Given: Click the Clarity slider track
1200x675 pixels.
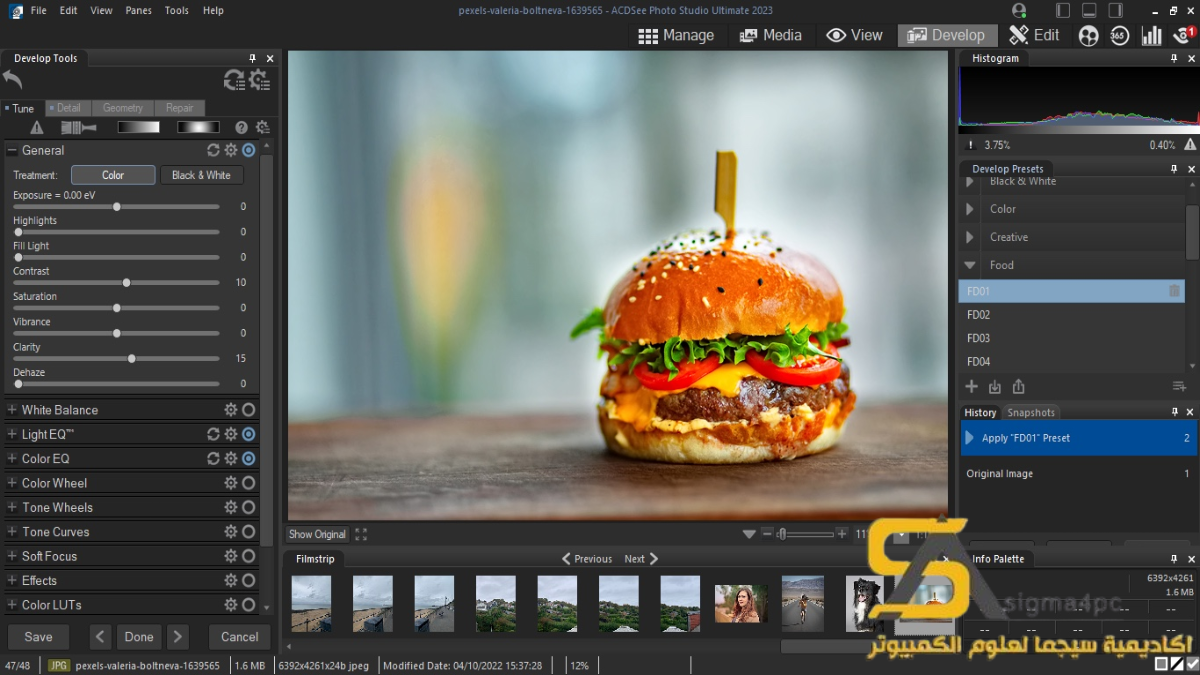Looking at the screenshot, I should (116, 358).
